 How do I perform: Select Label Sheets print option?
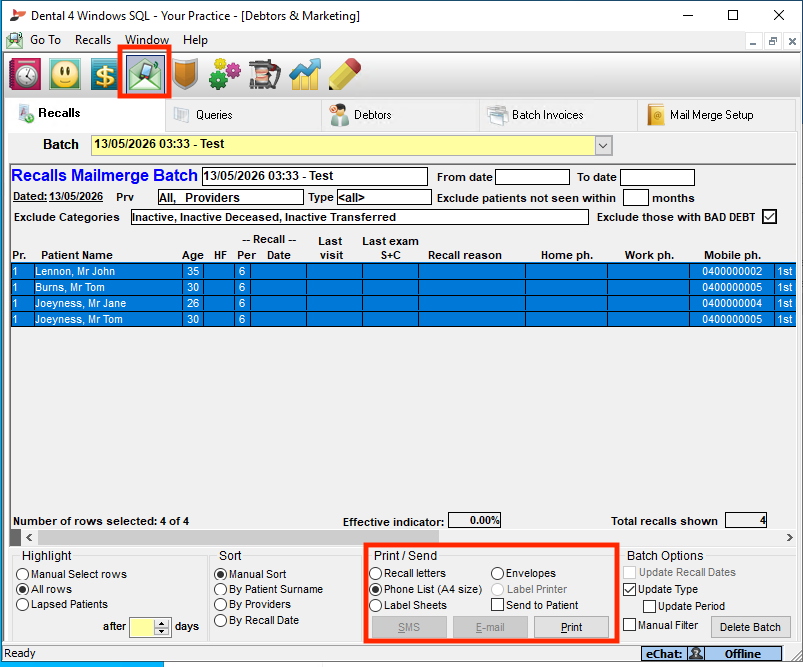point(408,606)
